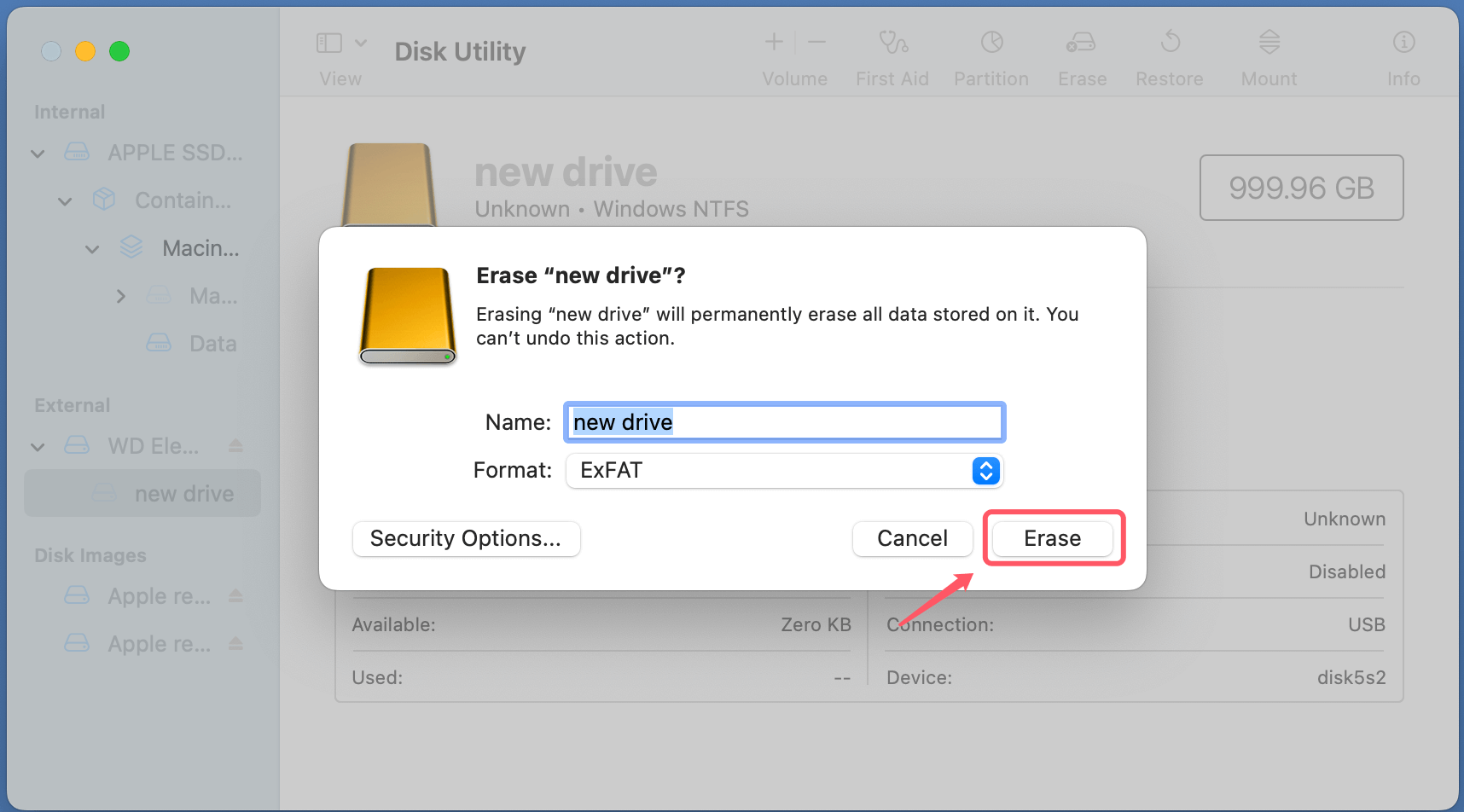Run First Aid from the toolbar
This screenshot has height=812, width=1464.
click(x=892, y=51)
